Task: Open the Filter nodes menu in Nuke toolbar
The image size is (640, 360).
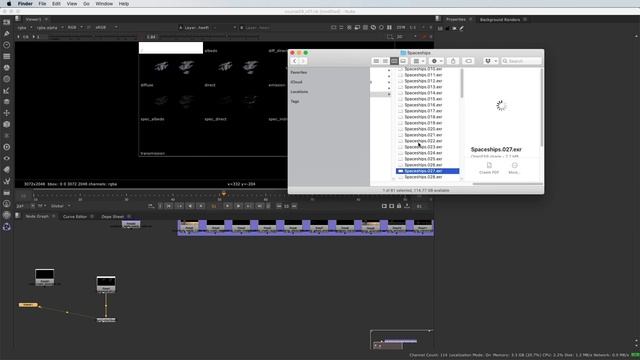Action: click(x=7, y=79)
